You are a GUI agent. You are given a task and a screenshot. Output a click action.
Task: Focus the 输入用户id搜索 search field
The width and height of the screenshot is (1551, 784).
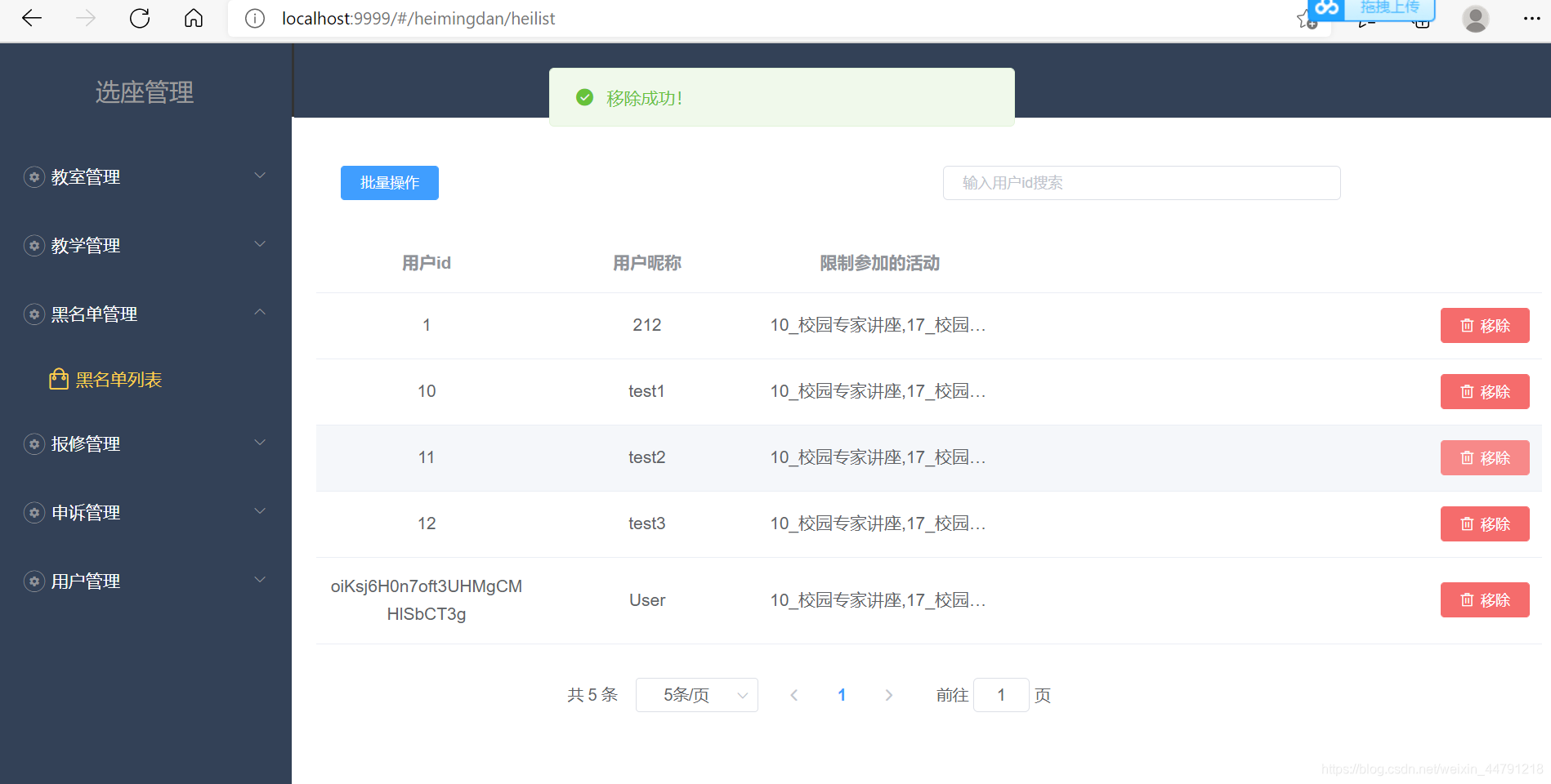tap(1142, 183)
